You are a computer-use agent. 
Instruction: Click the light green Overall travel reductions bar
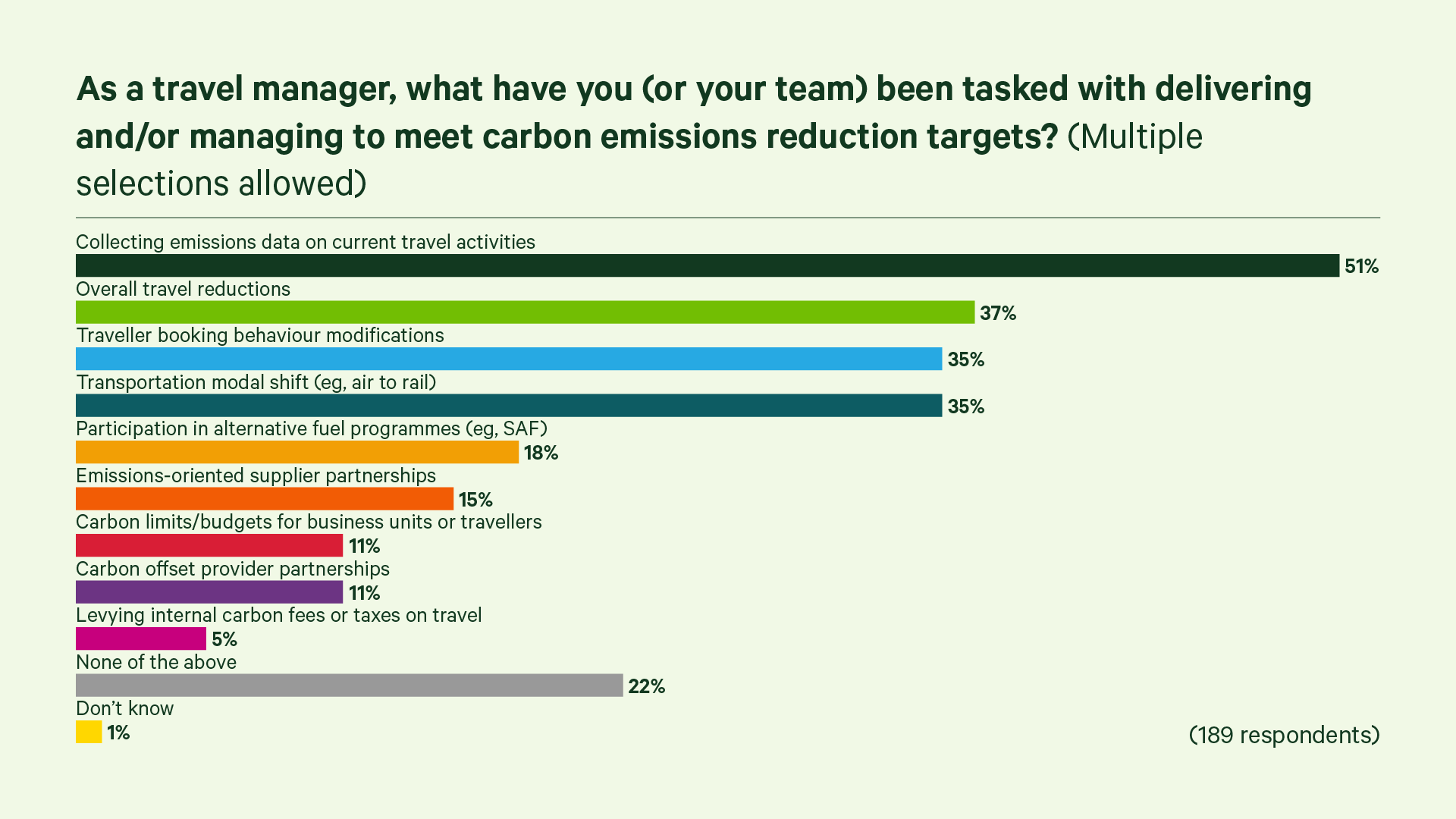click(525, 312)
